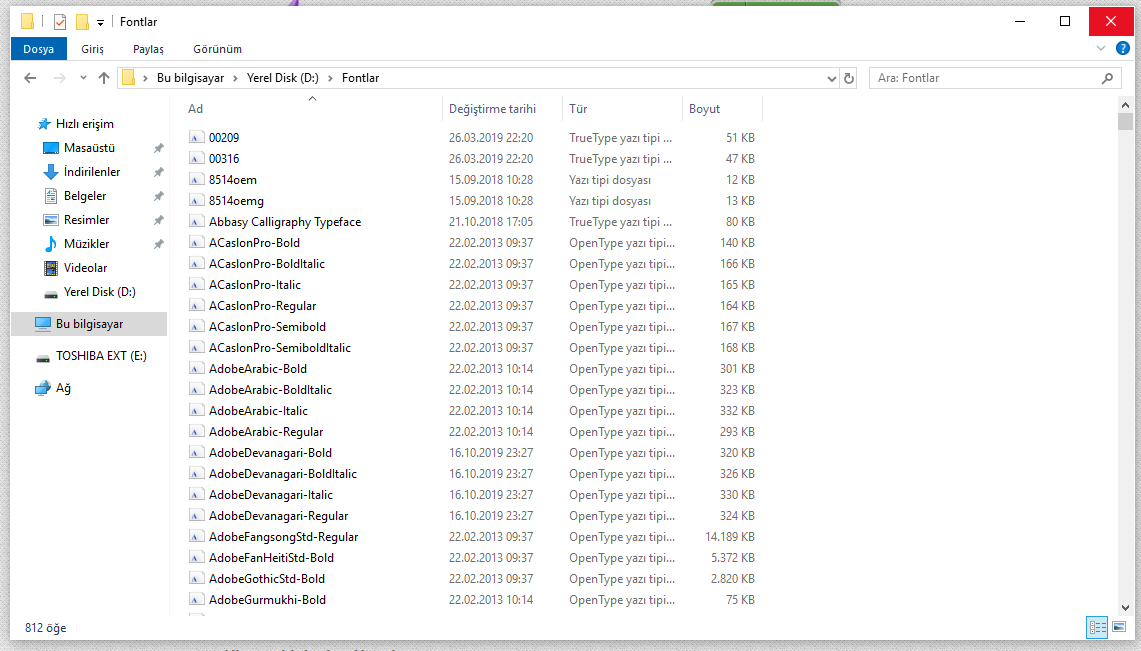1141x651 pixels.
Task: Click the up-one-level folder arrow
Action: (104, 77)
